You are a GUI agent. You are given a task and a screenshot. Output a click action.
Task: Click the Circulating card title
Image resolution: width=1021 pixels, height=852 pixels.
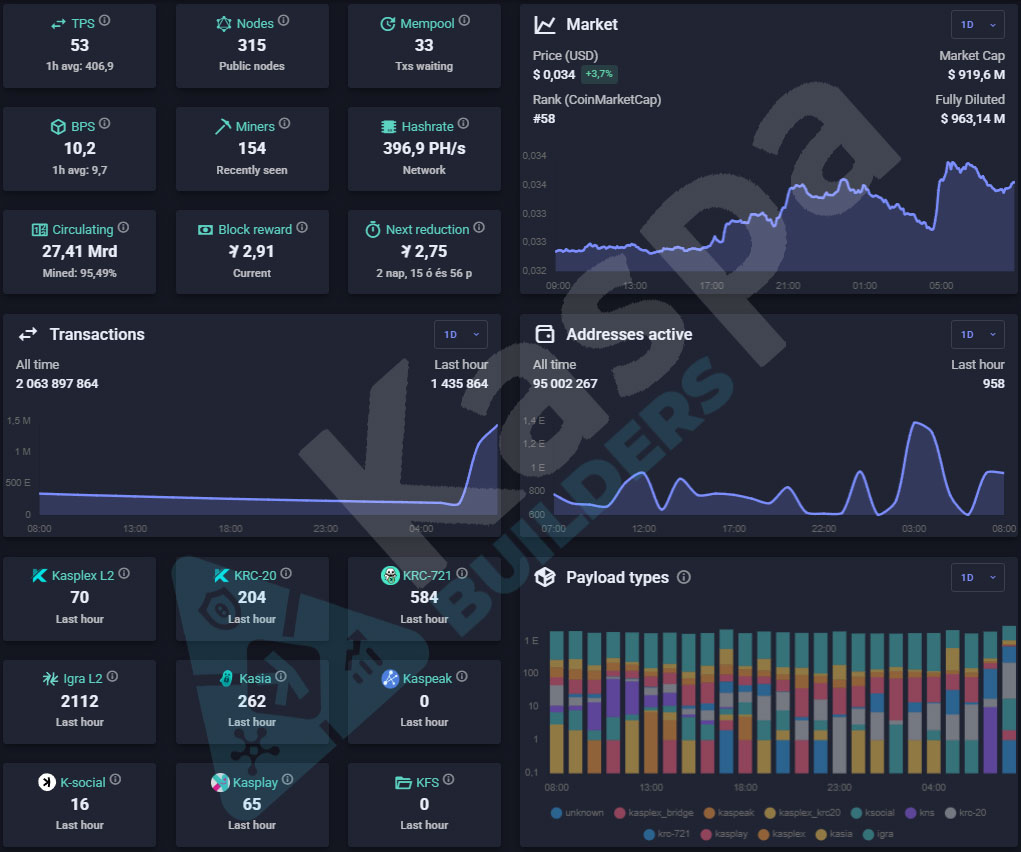click(x=83, y=230)
